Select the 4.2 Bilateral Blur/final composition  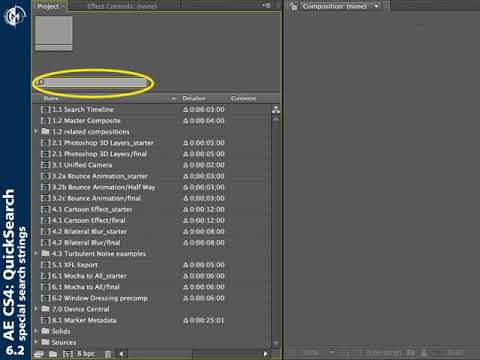(86, 242)
